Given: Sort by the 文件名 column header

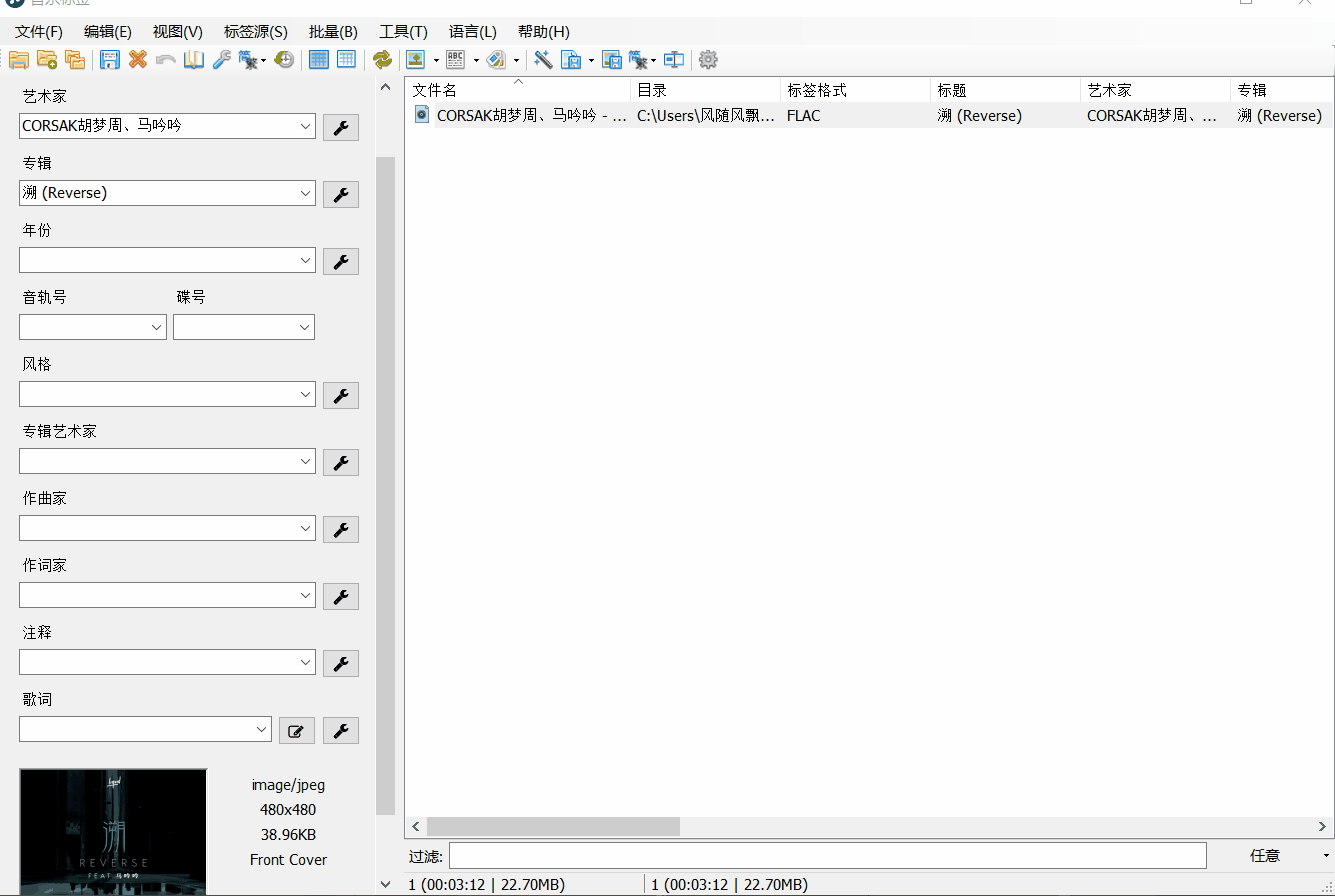Looking at the screenshot, I should (x=518, y=90).
